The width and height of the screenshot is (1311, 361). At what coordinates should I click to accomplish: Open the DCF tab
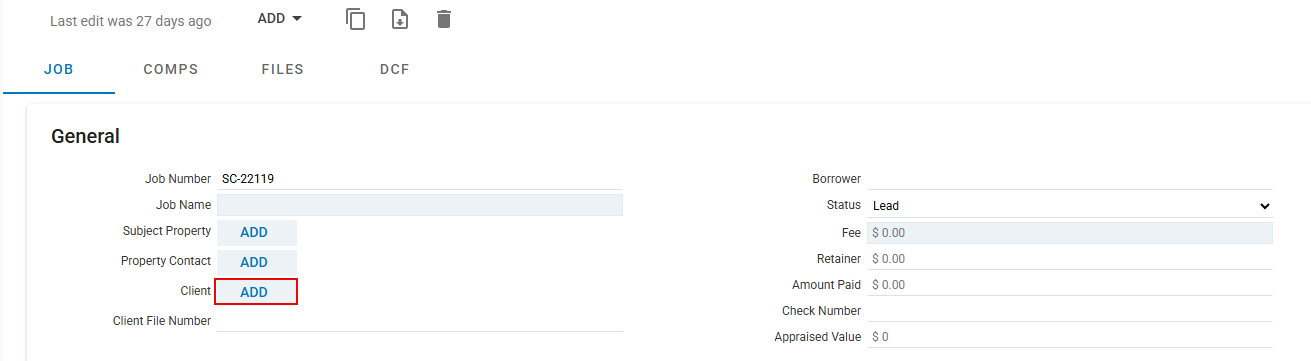[395, 70]
